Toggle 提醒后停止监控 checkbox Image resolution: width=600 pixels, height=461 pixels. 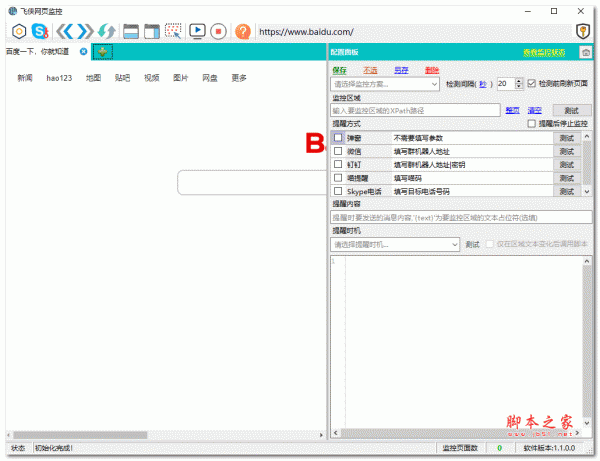tap(532, 124)
